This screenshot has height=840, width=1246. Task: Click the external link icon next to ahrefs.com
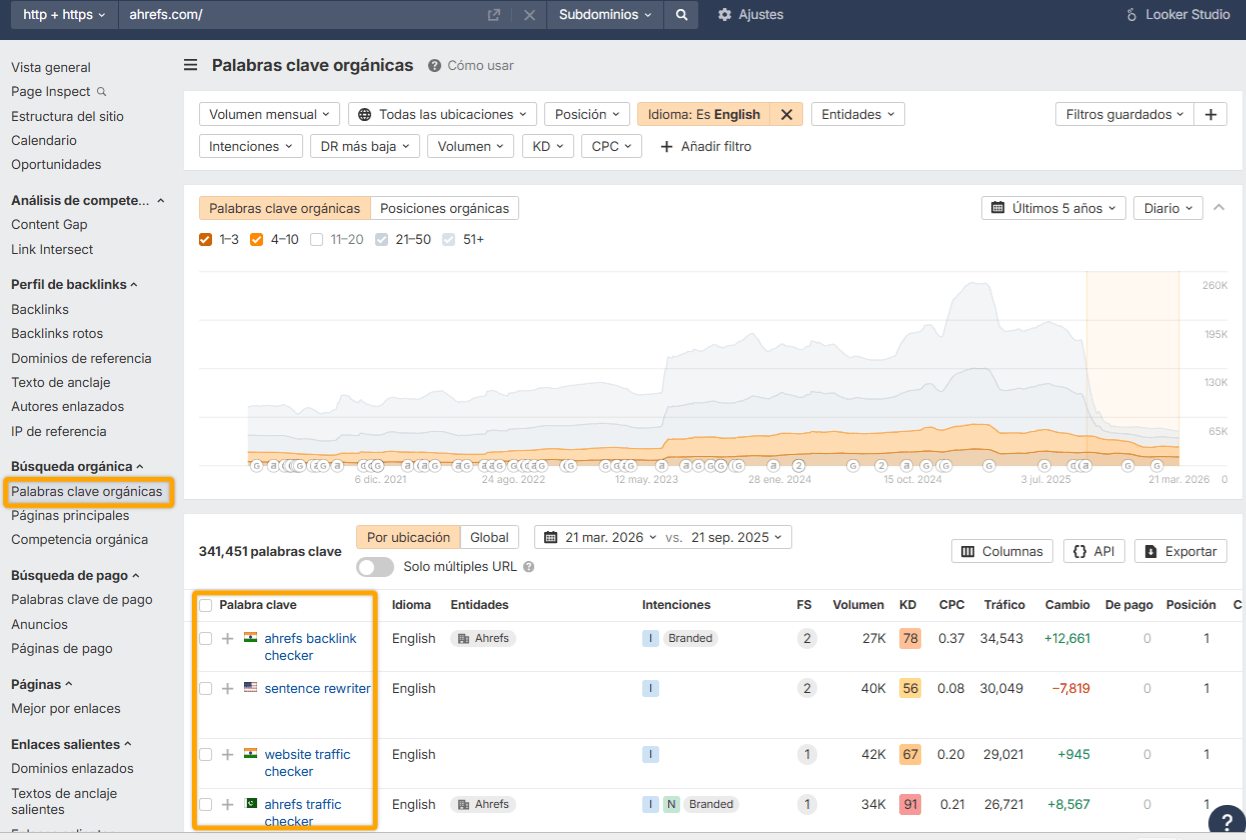[x=493, y=15]
